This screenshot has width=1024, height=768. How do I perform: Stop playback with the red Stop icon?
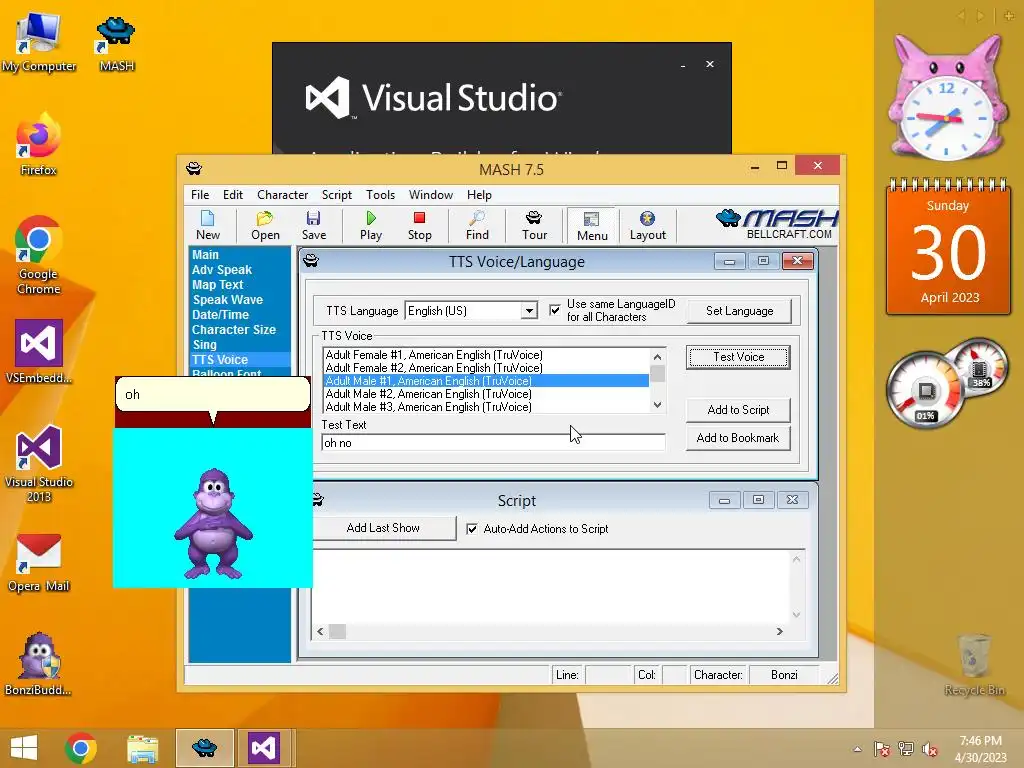(419, 225)
